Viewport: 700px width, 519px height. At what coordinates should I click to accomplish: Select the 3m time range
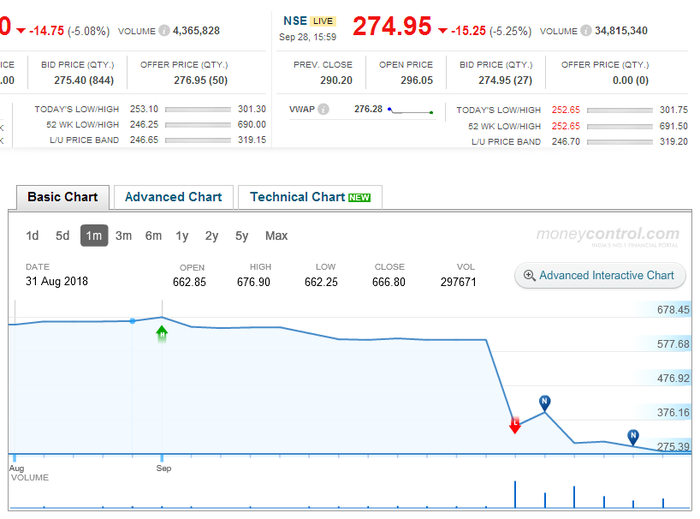click(x=124, y=236)
